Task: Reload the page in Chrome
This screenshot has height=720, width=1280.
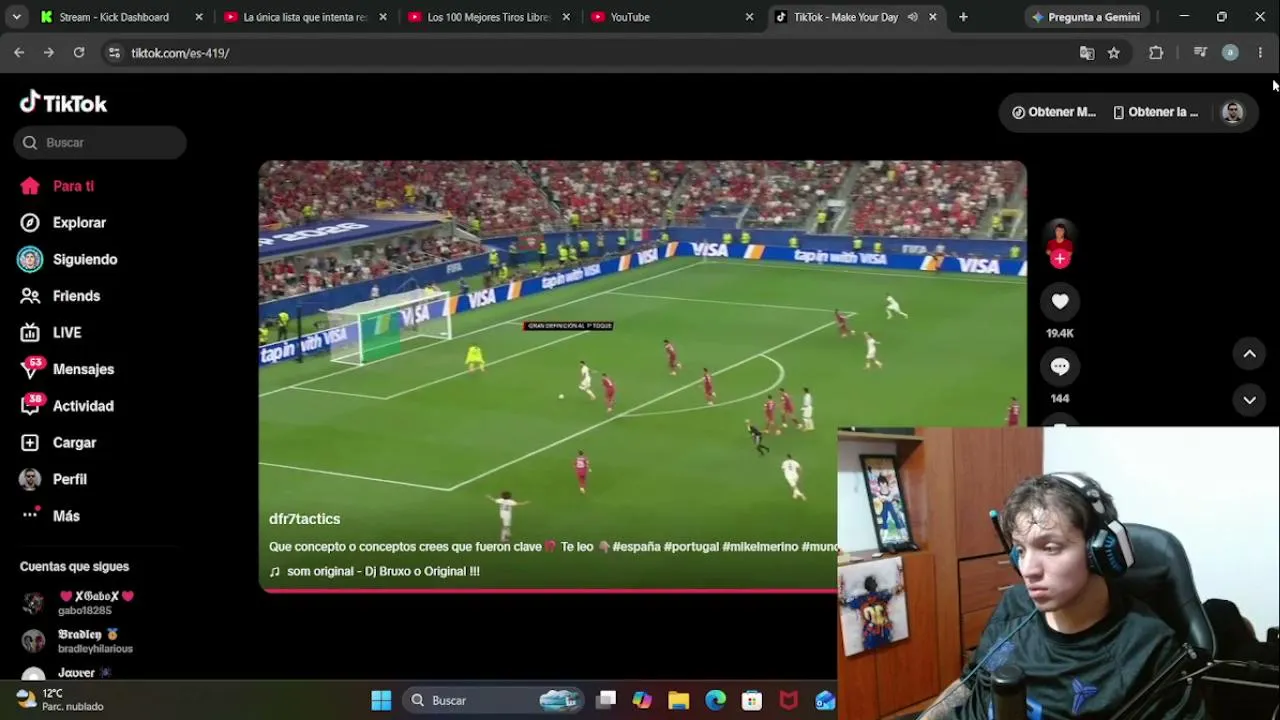Action: click(x=79, y=52)
